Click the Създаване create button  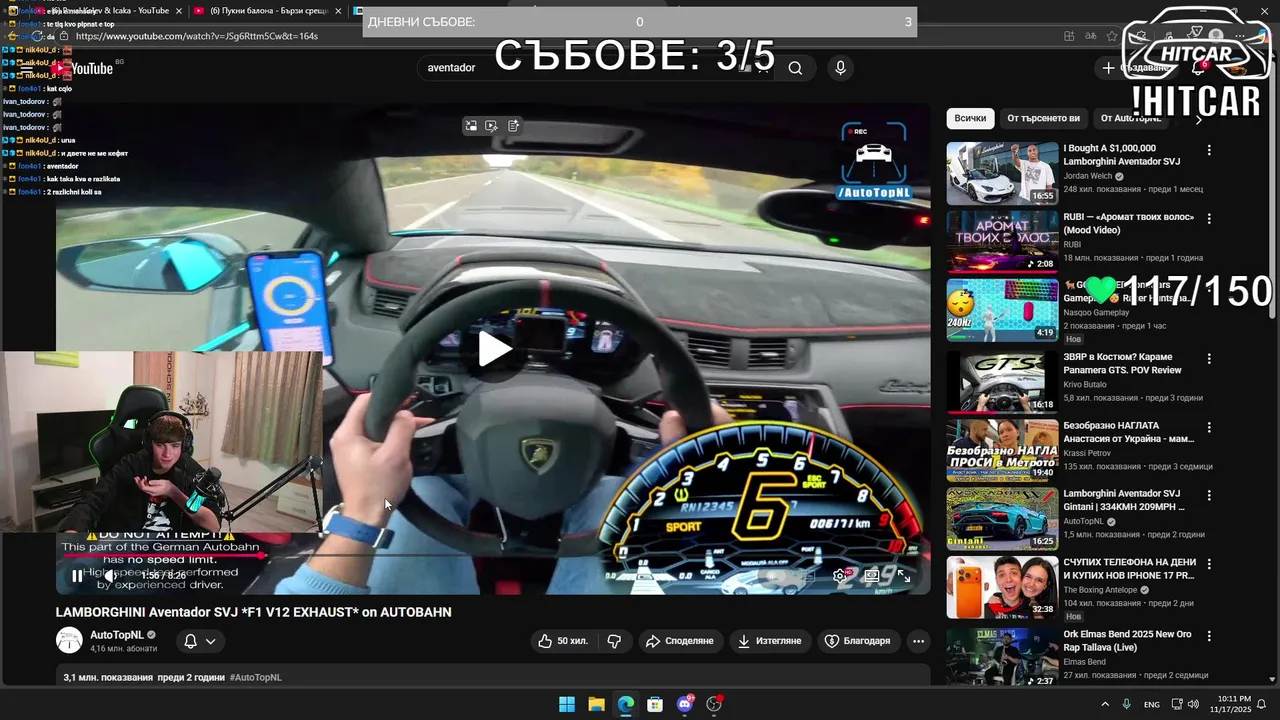click(1136, 68)
